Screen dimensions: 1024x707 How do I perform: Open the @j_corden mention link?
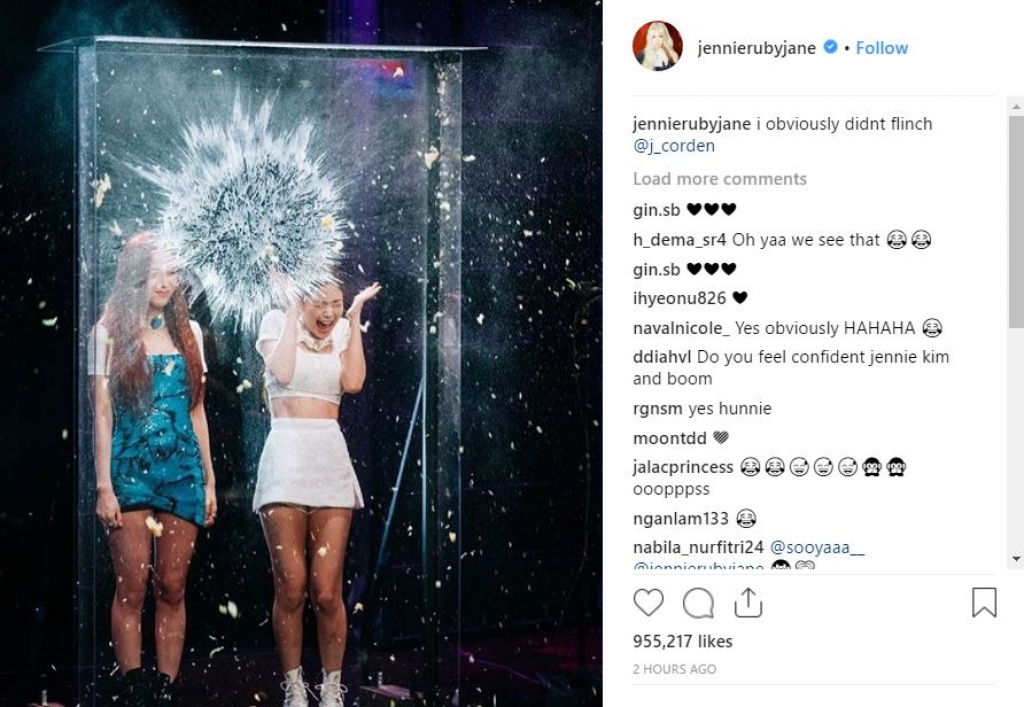click(674, 146)
